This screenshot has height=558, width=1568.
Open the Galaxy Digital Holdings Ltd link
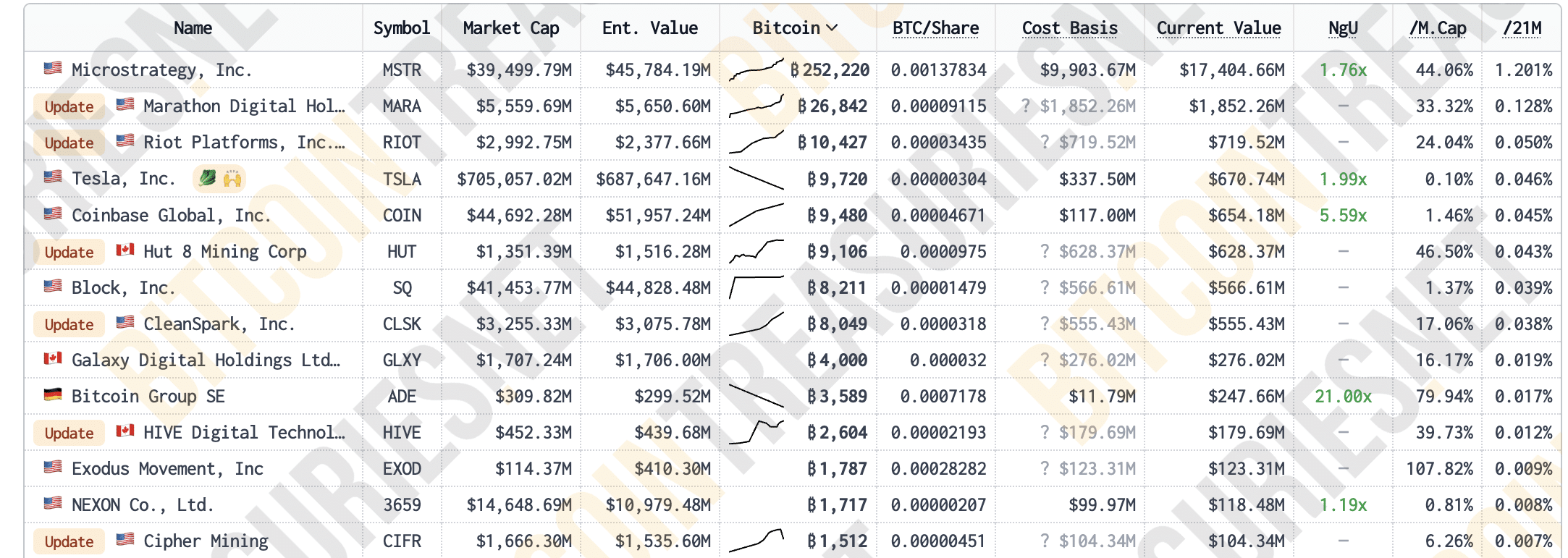click(206, 360)
